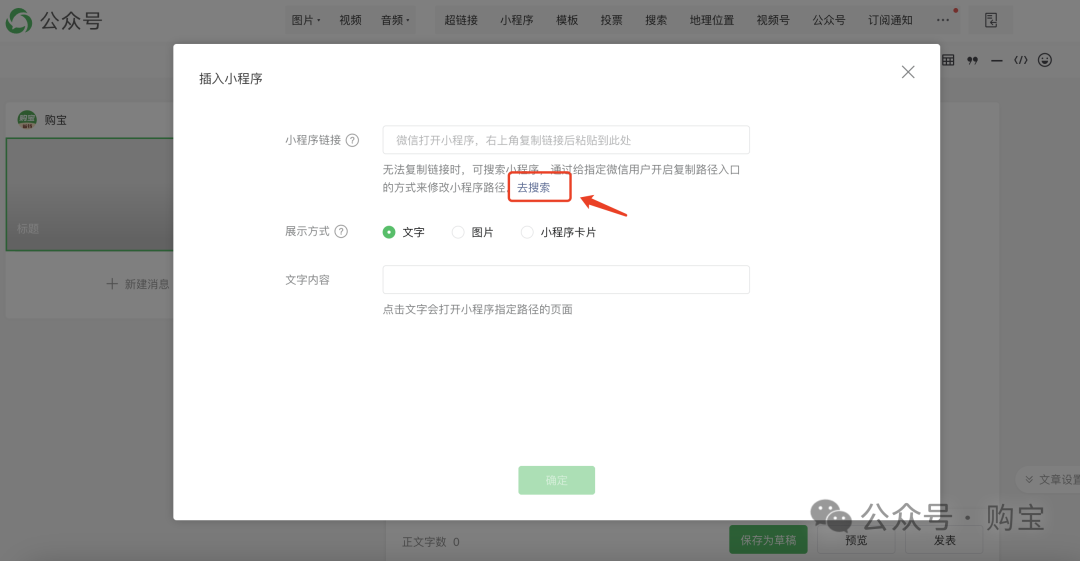Select the 图片 display option
This screenshot has width=1080, height=561.
point(458,232)
